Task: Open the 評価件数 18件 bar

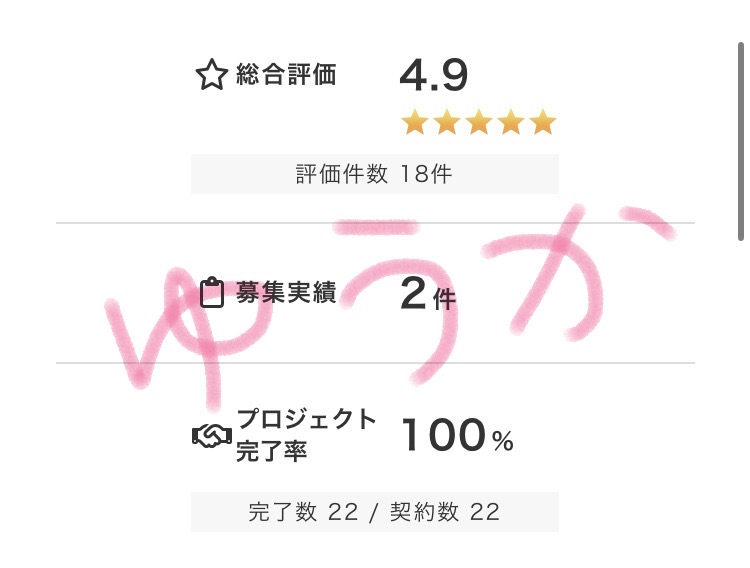Action: [x=374, y=174]
